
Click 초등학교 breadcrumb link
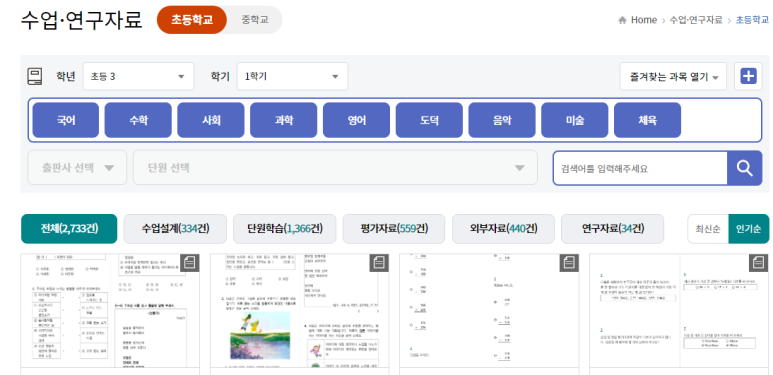coord(752,20)
